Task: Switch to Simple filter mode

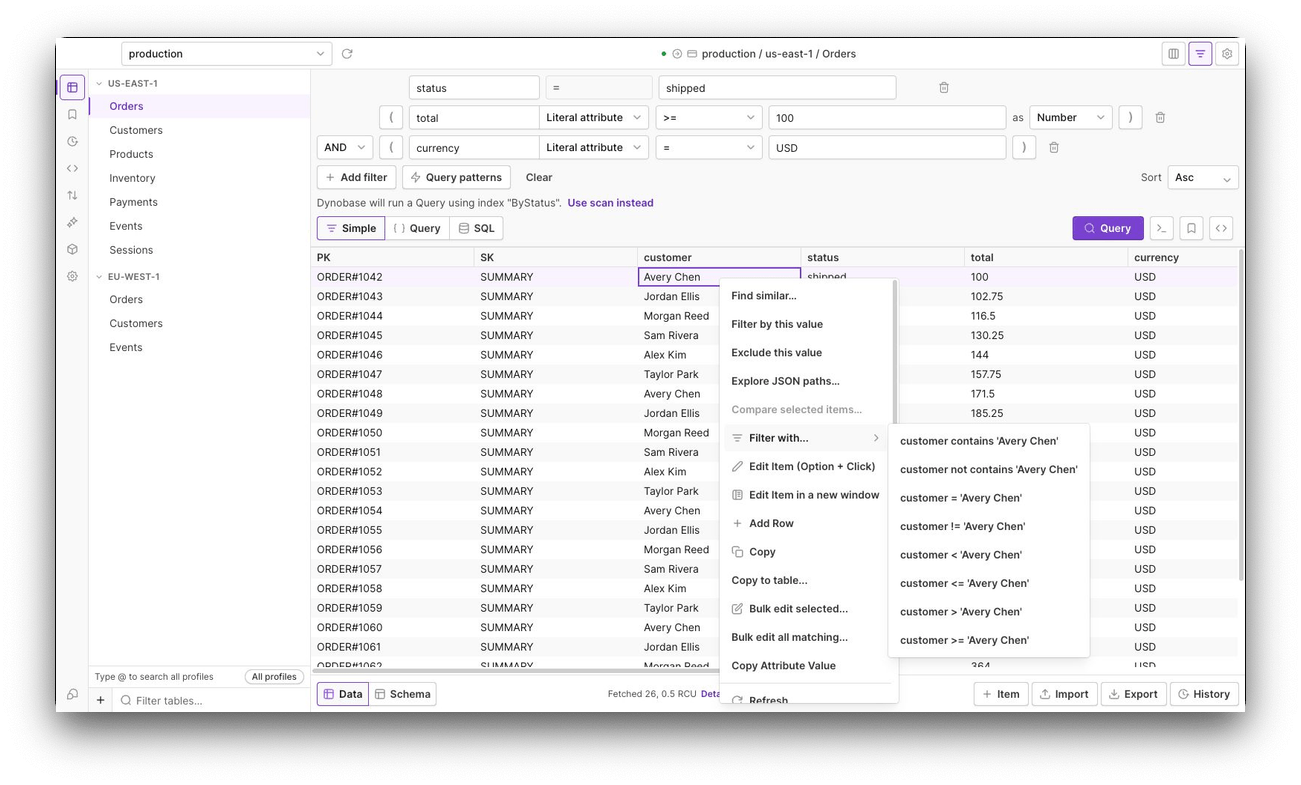Action: tap(351, 228)
